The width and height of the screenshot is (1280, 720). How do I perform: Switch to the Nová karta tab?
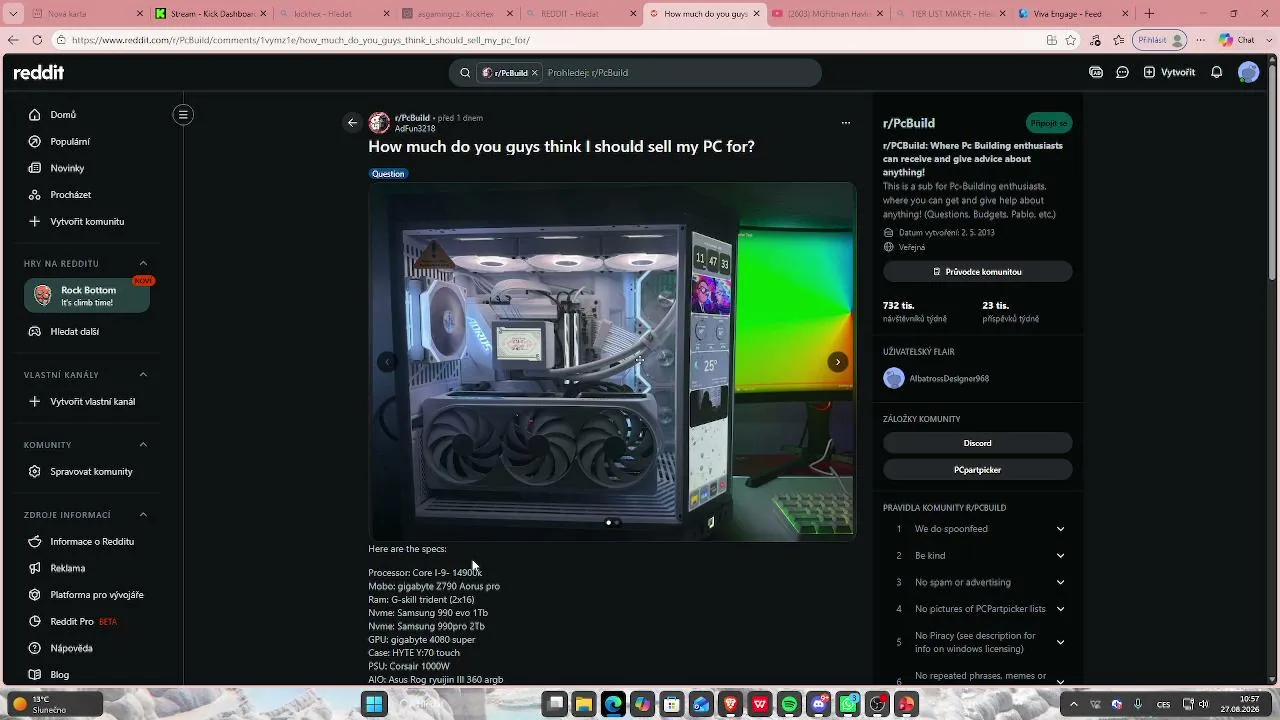pyautogui.click(x=85, y=14)
